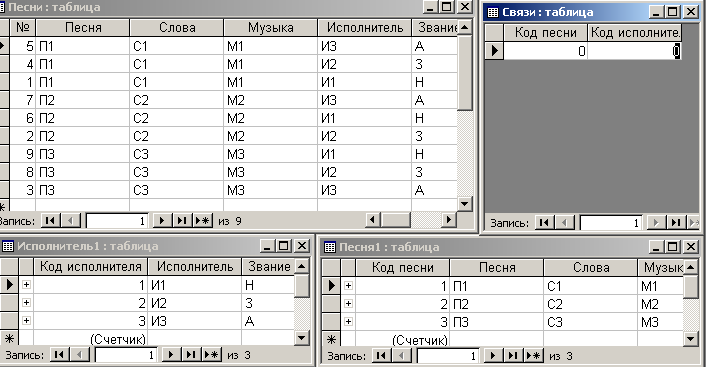
Task: Add new record in Песни navigation bar
Action: [x=202, y=221]
